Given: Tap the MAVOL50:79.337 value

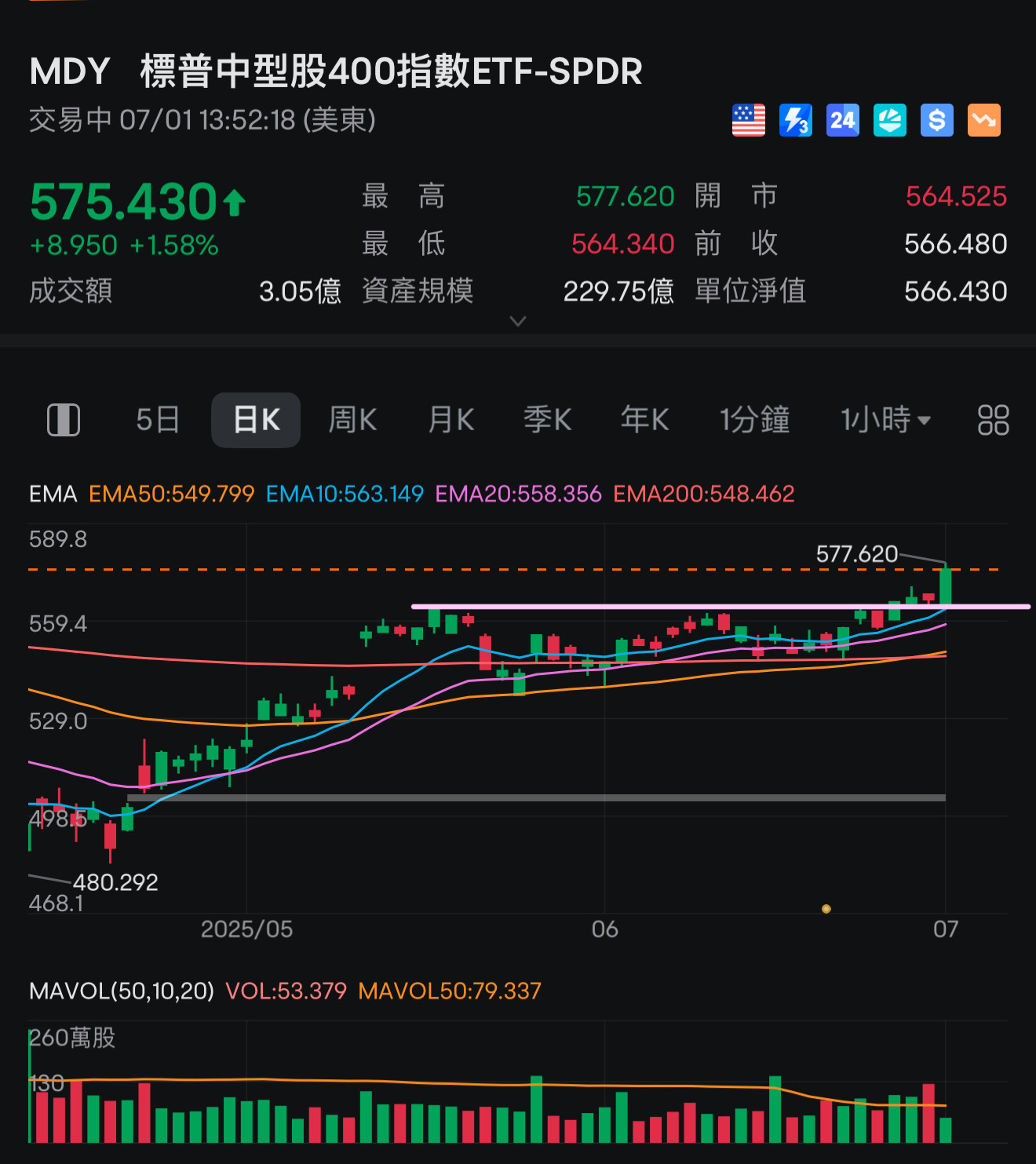Looking at the screenshot, I should [449, 991].
